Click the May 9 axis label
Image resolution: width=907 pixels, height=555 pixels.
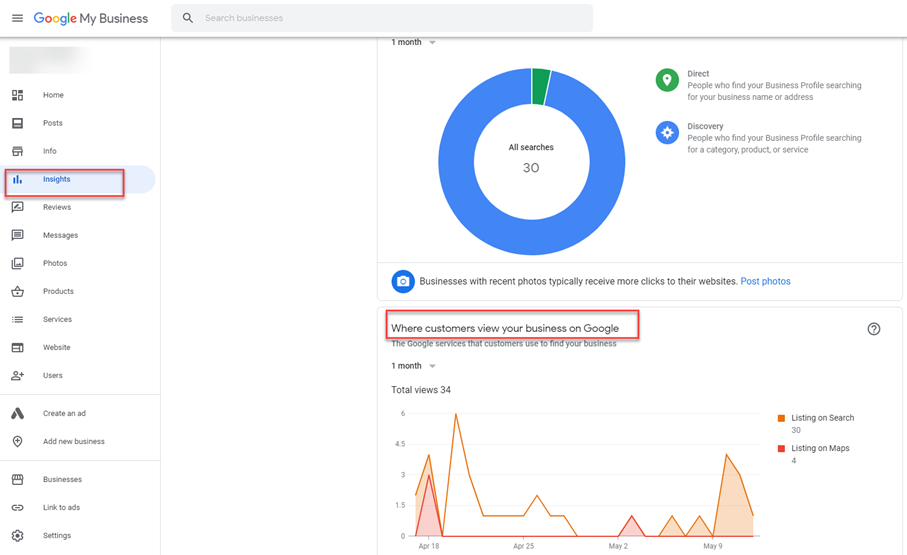point(713,546)
